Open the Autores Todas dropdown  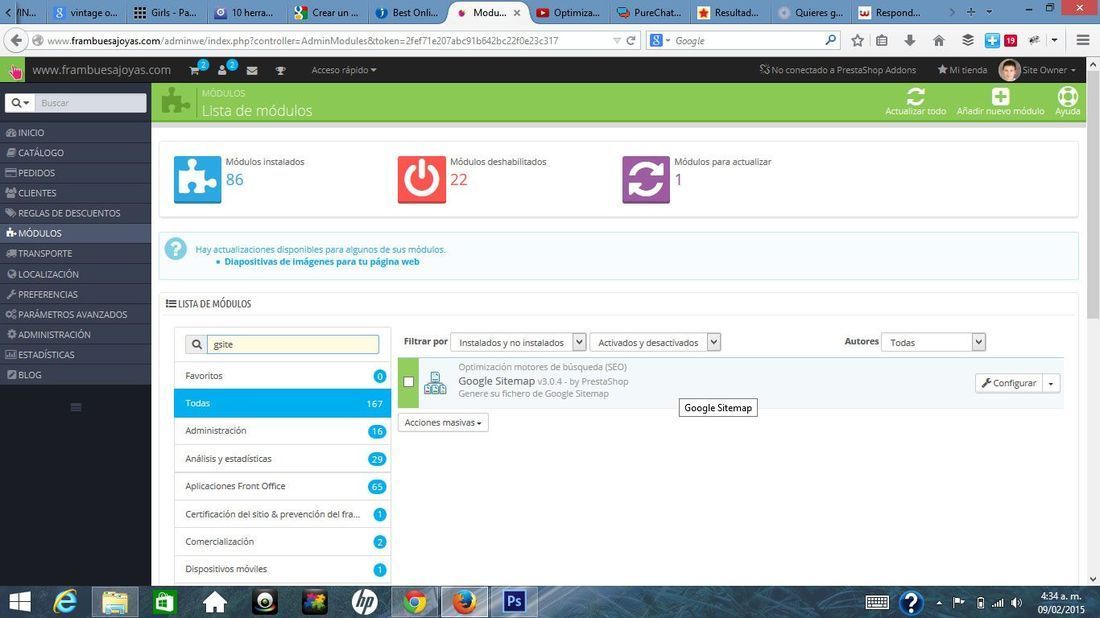[x=934, y=342]
